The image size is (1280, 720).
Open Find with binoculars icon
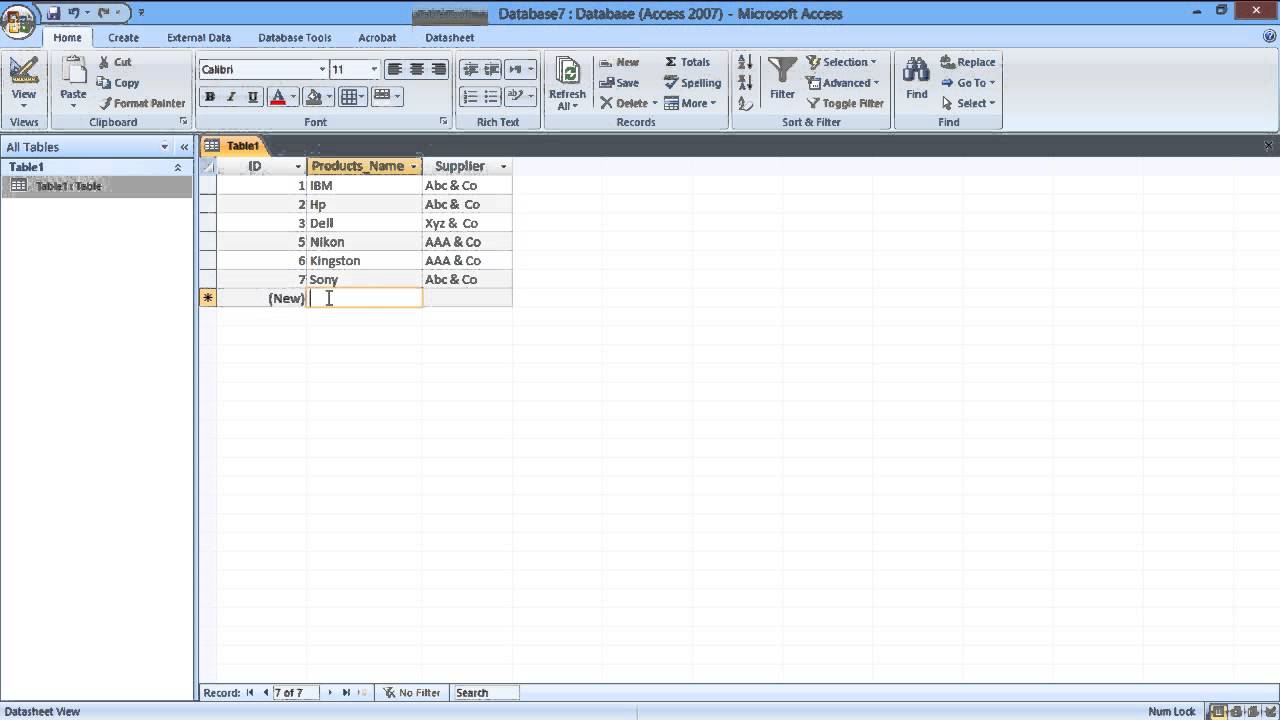tap(916, 70)
